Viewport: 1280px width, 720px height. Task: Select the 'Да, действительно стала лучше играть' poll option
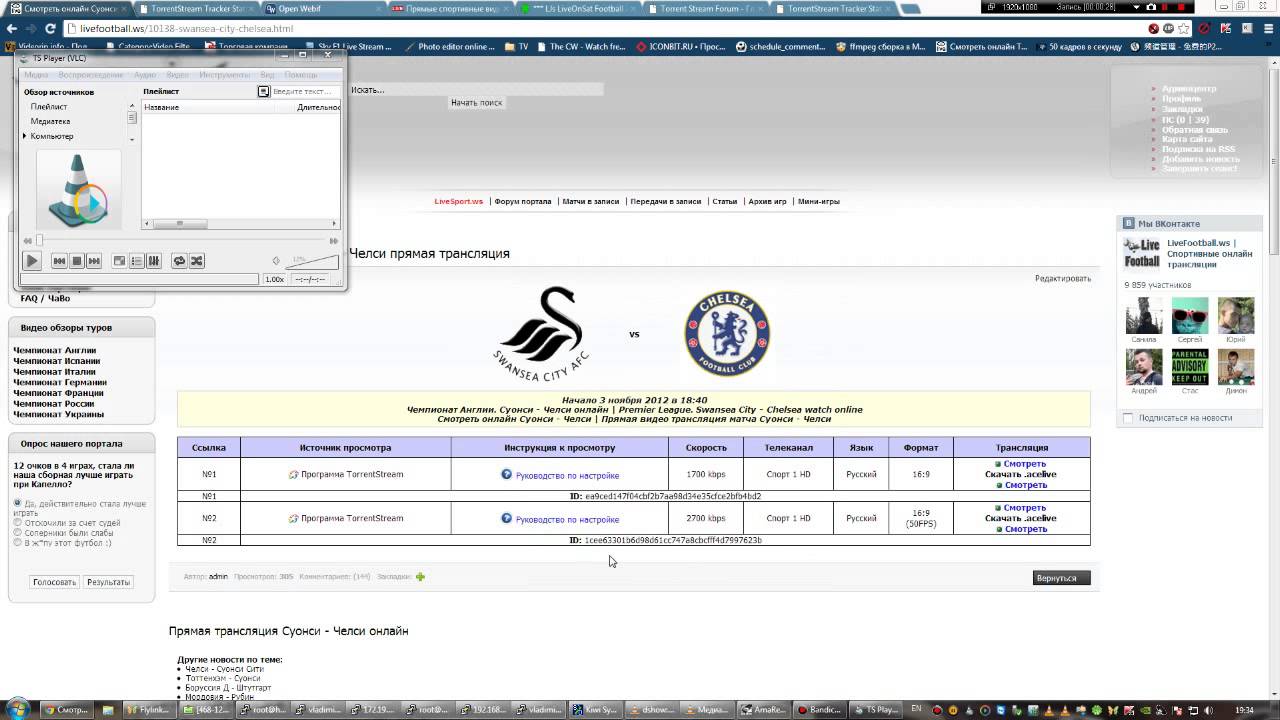click(x=17, y=502)
